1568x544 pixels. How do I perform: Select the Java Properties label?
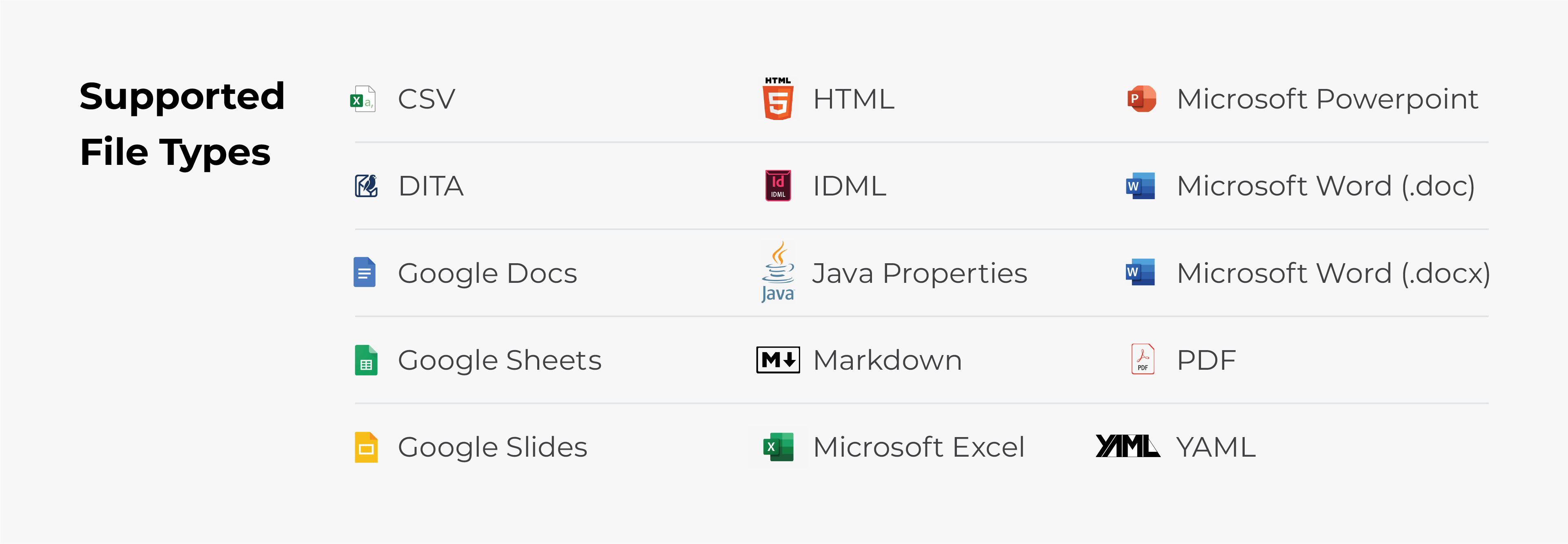[919, 273]
